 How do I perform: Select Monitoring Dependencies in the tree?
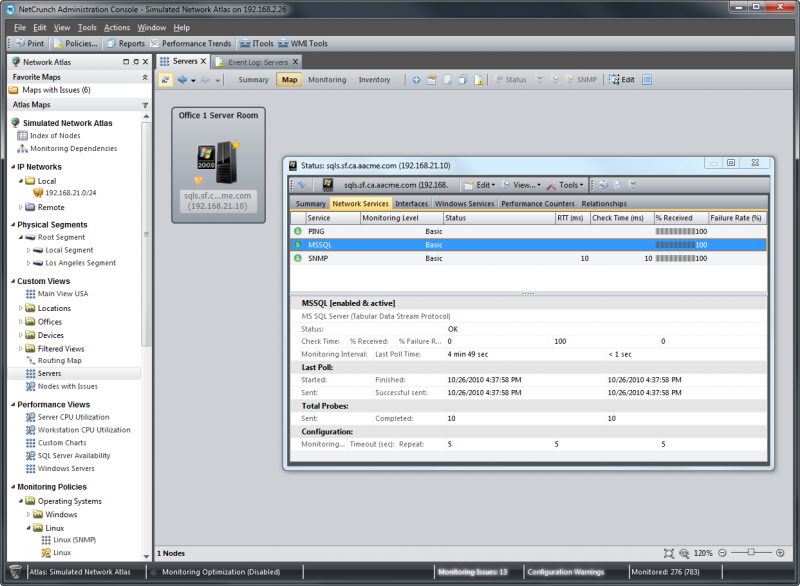coord(73,148)
